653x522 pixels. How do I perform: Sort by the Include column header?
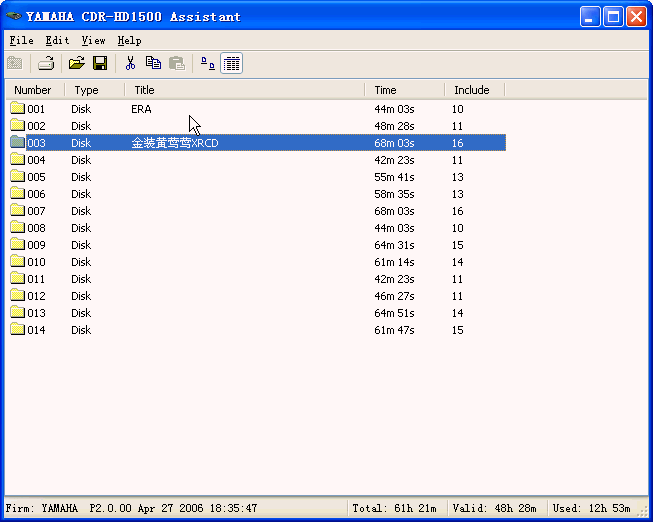pos(474,90)
